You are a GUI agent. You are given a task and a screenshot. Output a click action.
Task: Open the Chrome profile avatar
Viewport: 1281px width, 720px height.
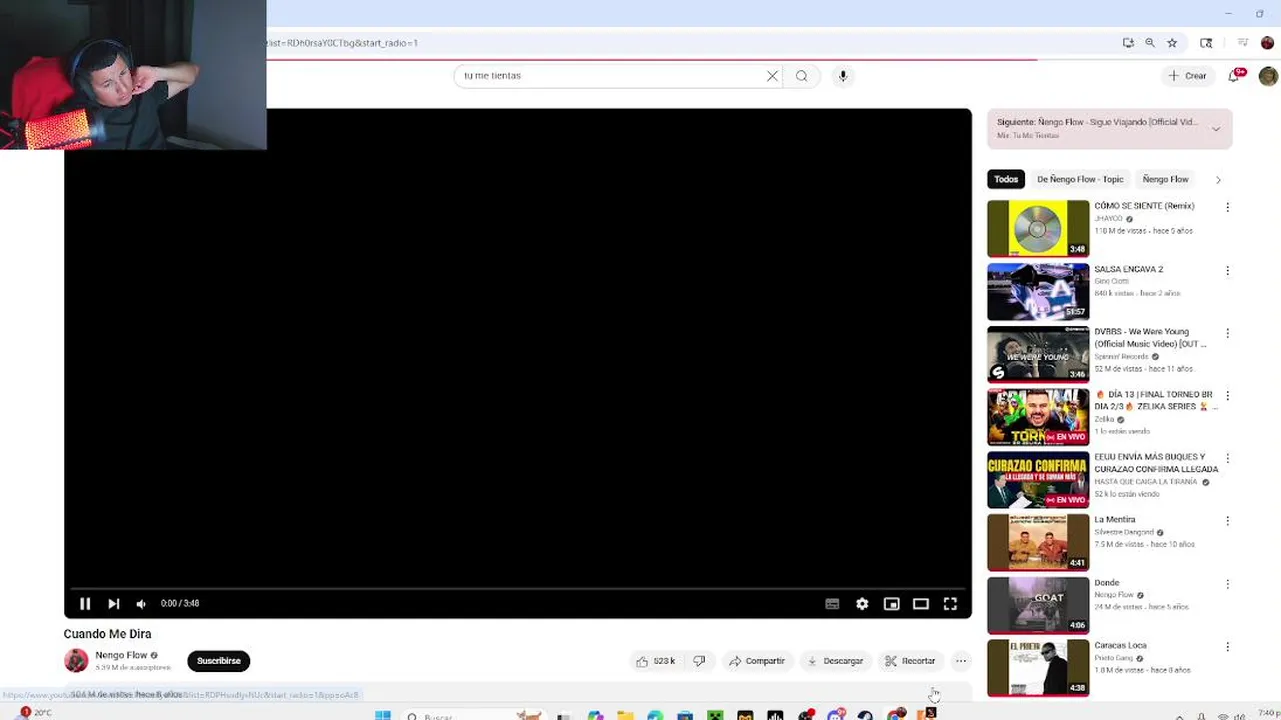click(x=1268, y=43)
